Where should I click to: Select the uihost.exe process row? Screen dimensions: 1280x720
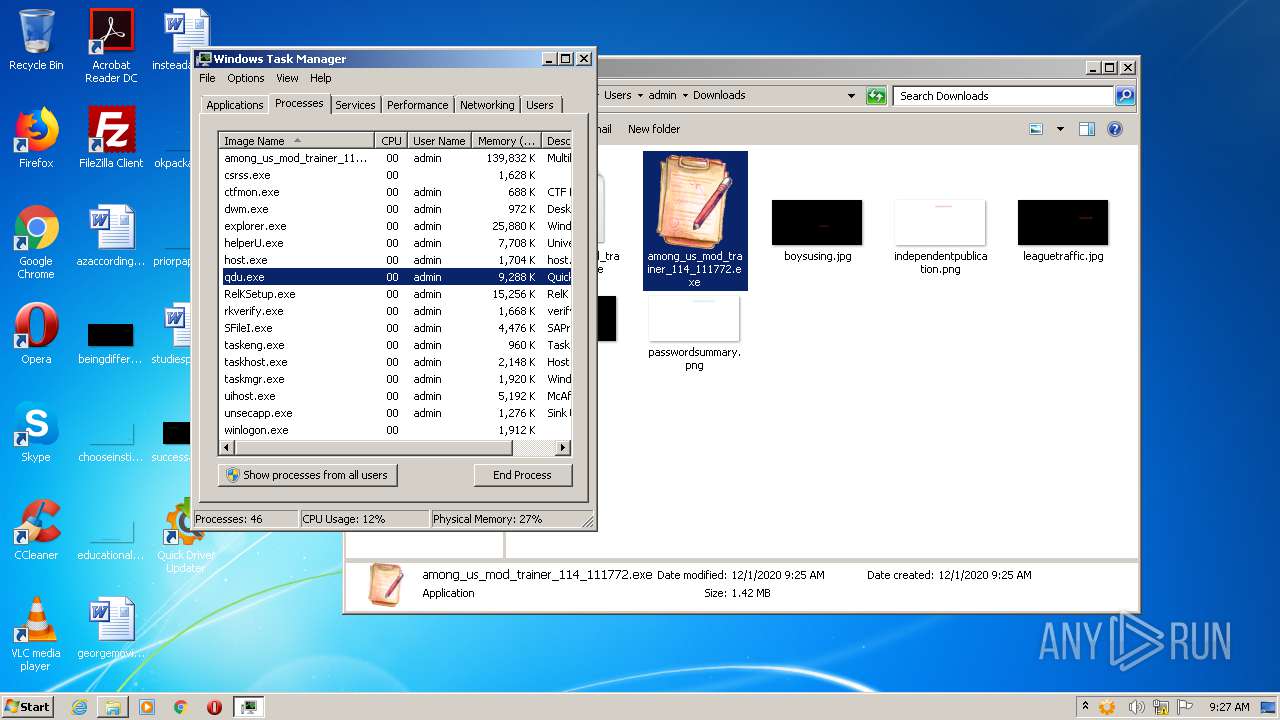pos(396,396)
